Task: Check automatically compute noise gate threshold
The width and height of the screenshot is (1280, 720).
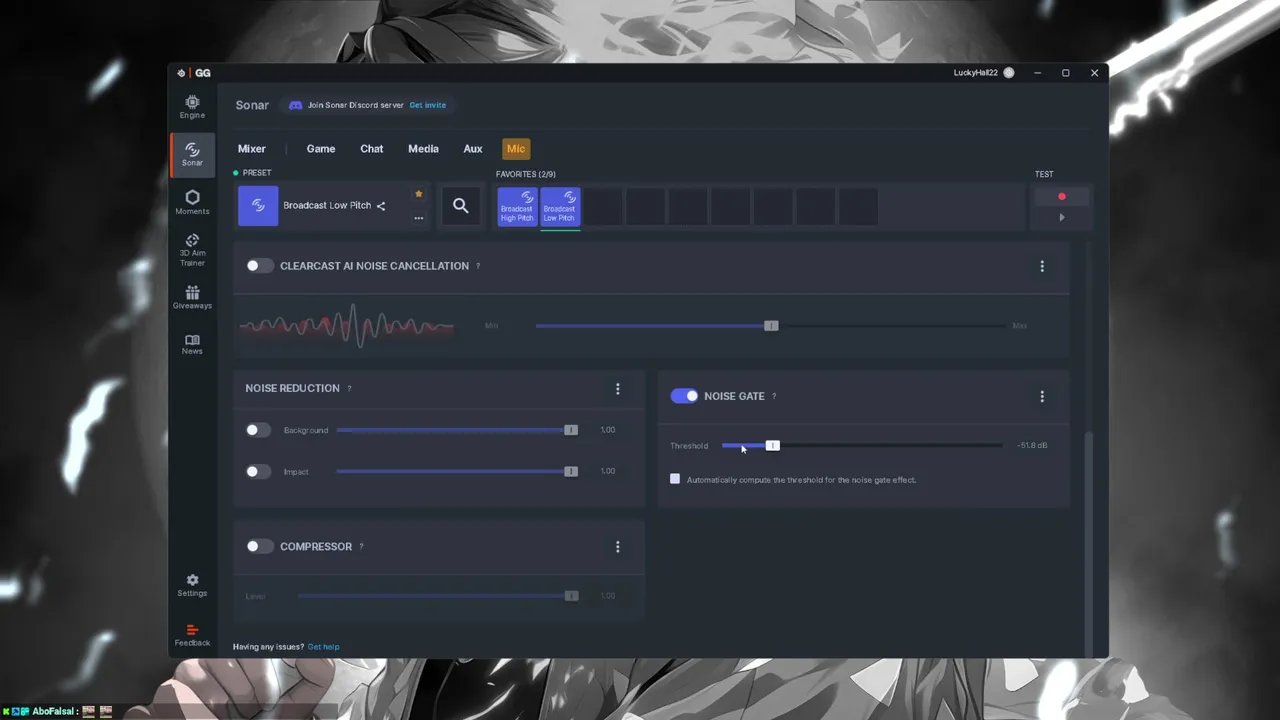Action: click(675, 479)
